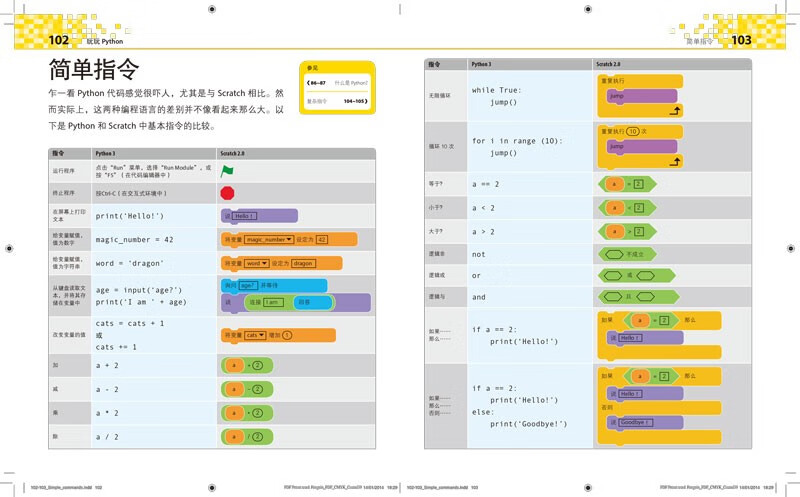Image resolution: width=800 pixels, height=497 pixels.
Task: Click the 否则 else label in if-else block
Action: pyautogui.click(x=607, y=408)
